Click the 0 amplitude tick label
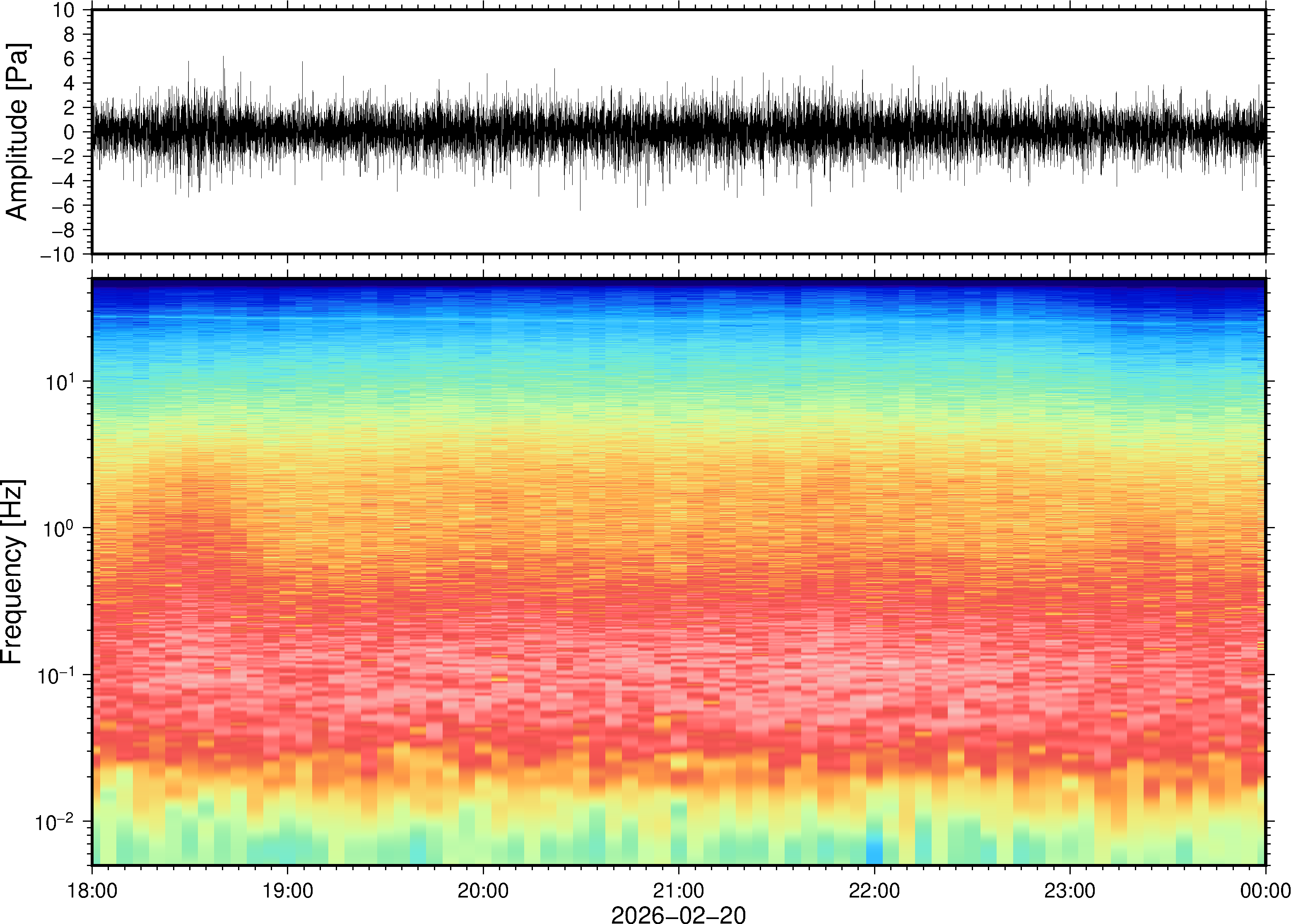 coord(70,132)
